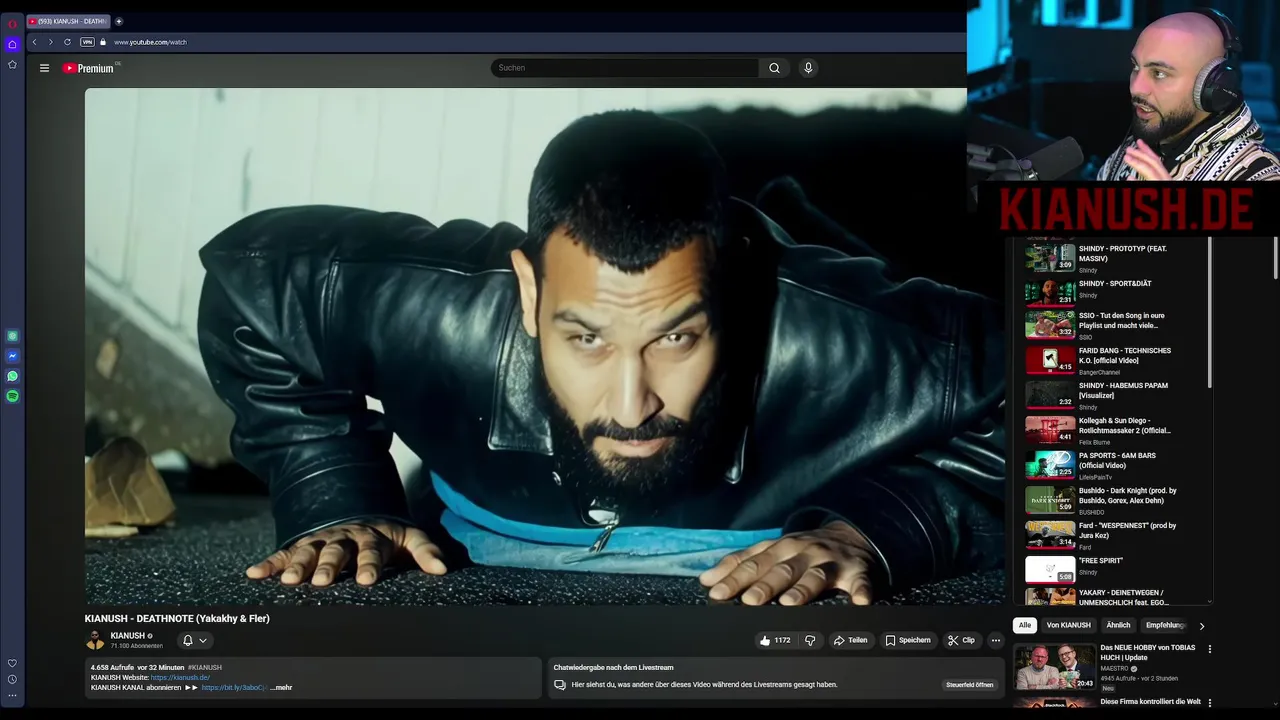Open WhatsApp in the Opera sidebar
This screenshot has height=720, width=1280.
(x=12, y=376)
